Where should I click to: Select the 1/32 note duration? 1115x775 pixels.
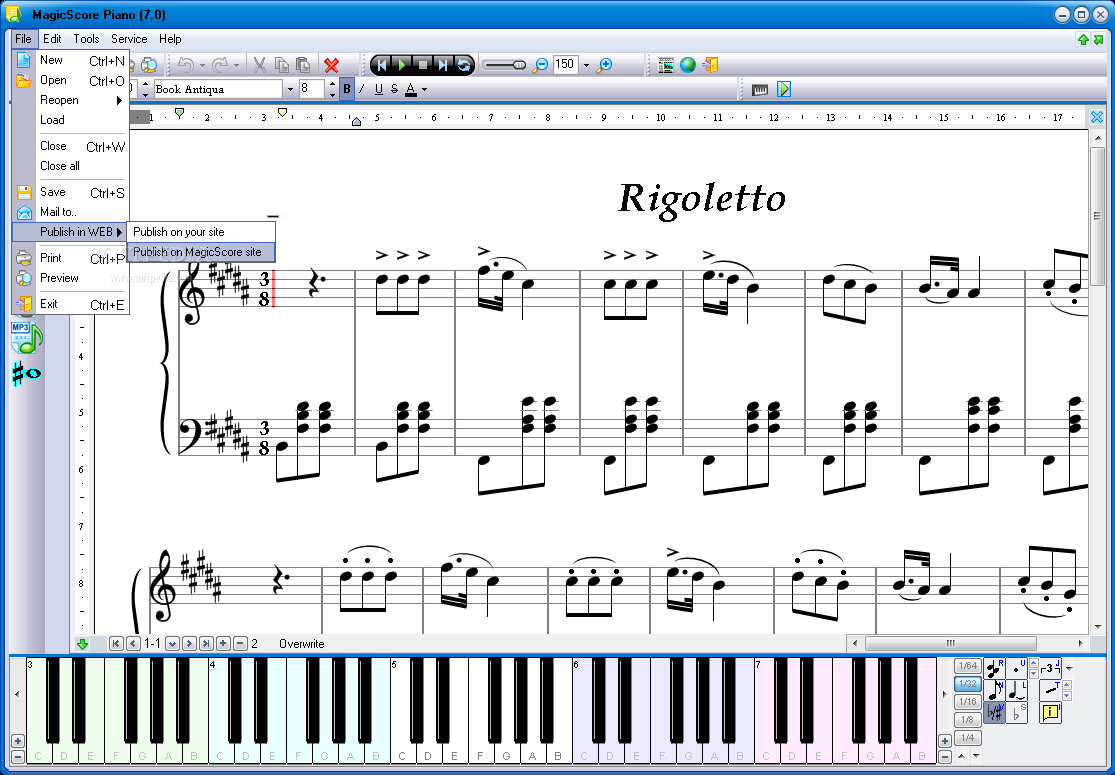tap(968, 684)
